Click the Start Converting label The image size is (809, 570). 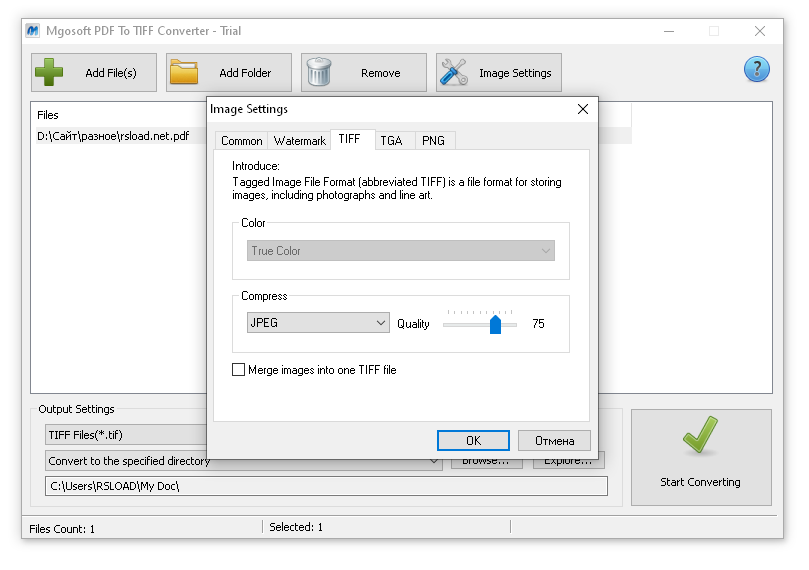point(700,482)
